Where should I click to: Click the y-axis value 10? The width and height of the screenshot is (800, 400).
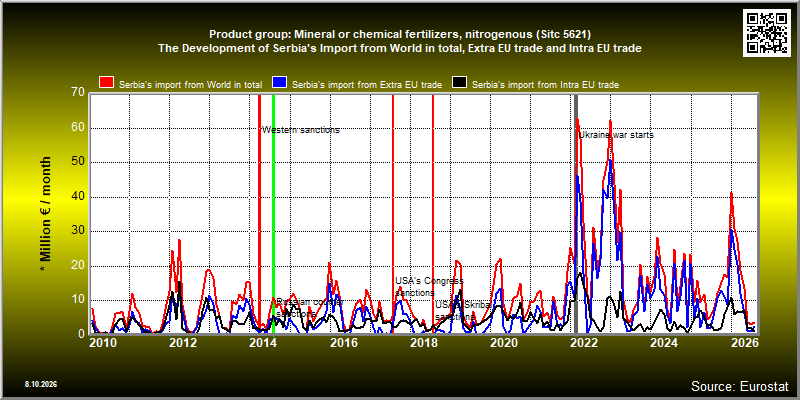78,301
